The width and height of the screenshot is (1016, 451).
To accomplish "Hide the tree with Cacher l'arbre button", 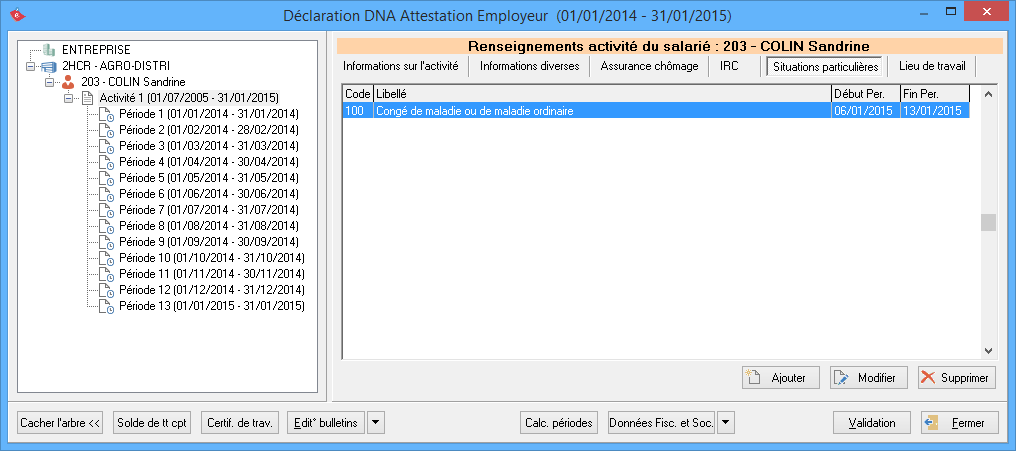I will click(x=61, y=423).
